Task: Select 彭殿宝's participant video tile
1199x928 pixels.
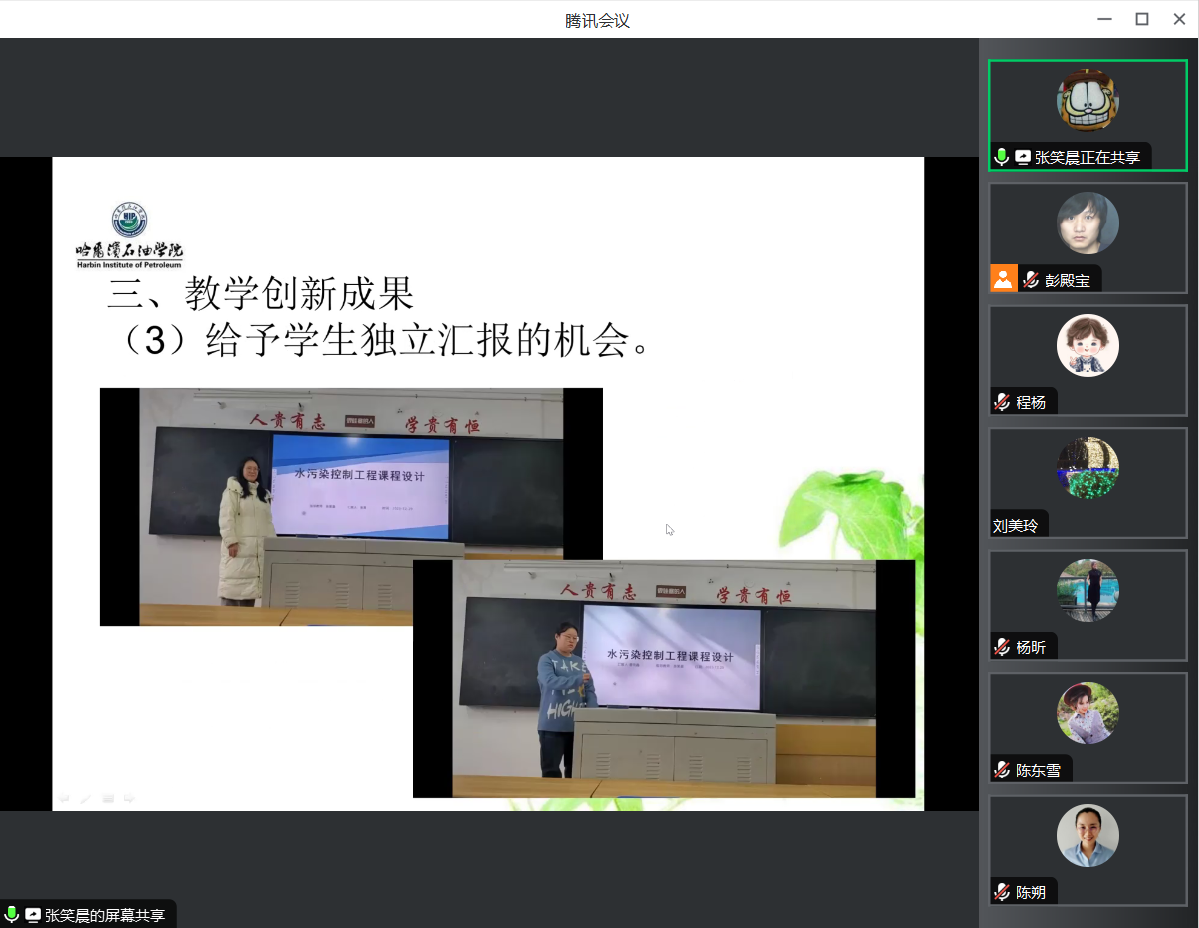Action: (1087, 224)
